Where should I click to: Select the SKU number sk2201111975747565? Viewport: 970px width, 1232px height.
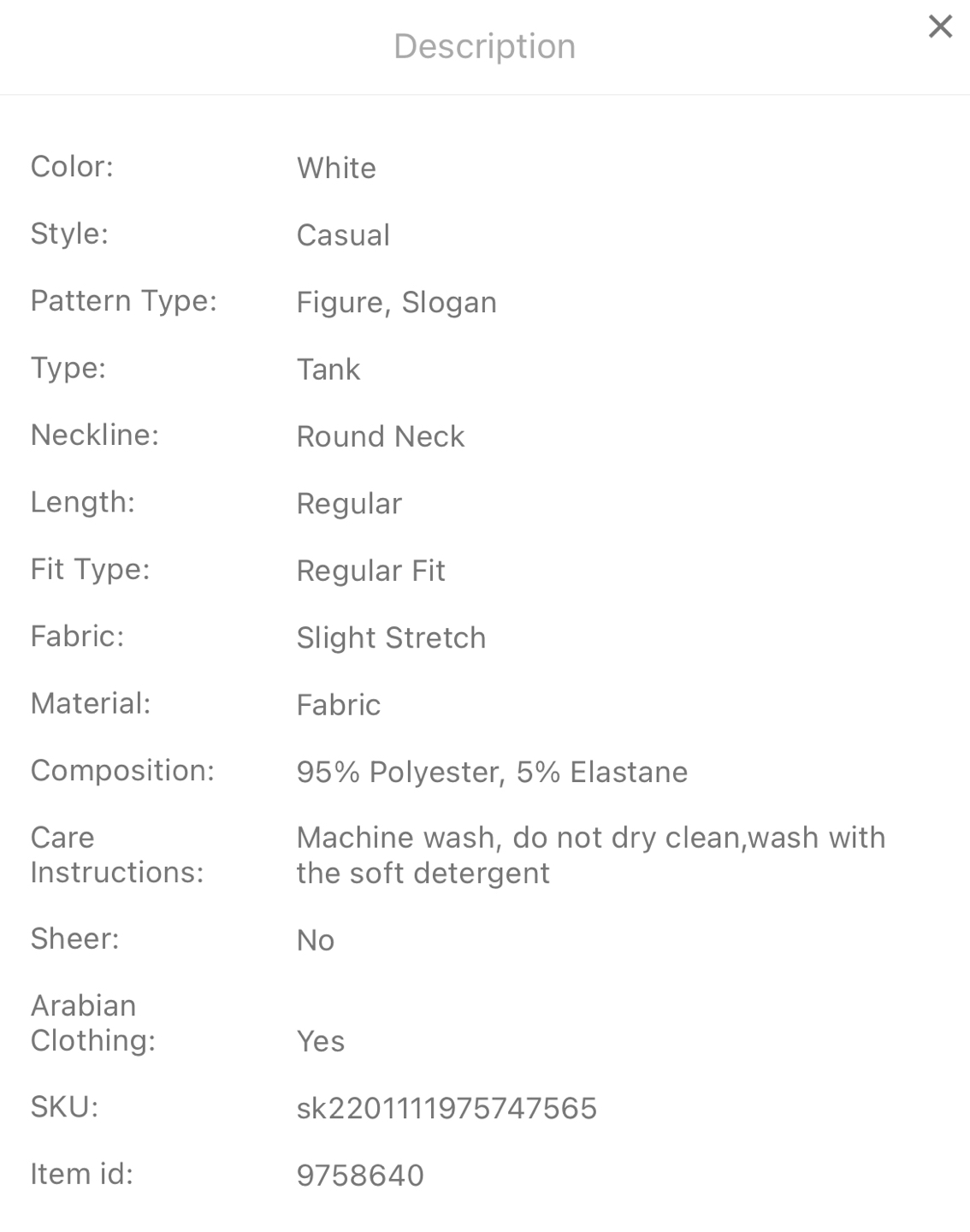click(x=447, y=1109)
